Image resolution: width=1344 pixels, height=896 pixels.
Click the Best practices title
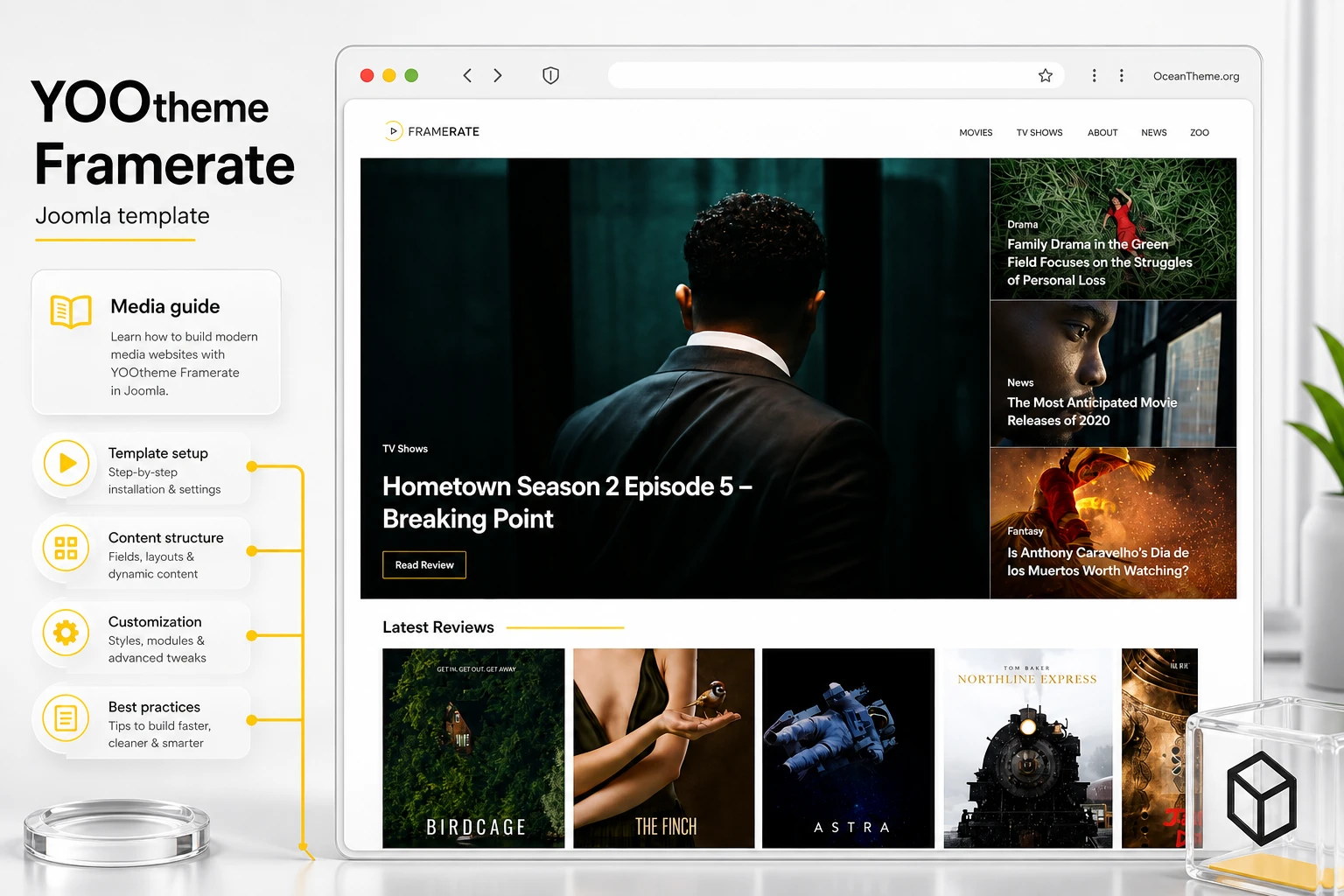click(154, 707)
